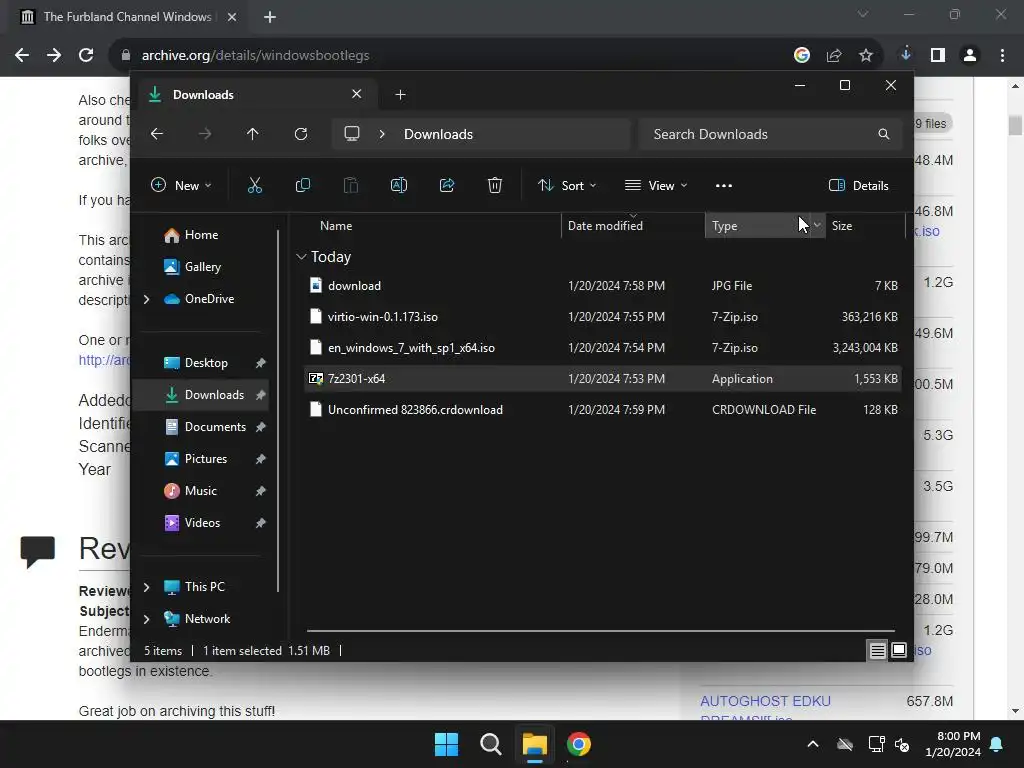Select Desktop in navigation pane
The image size is (1024, 768).
pyautogui.click(x=200, y=363)
